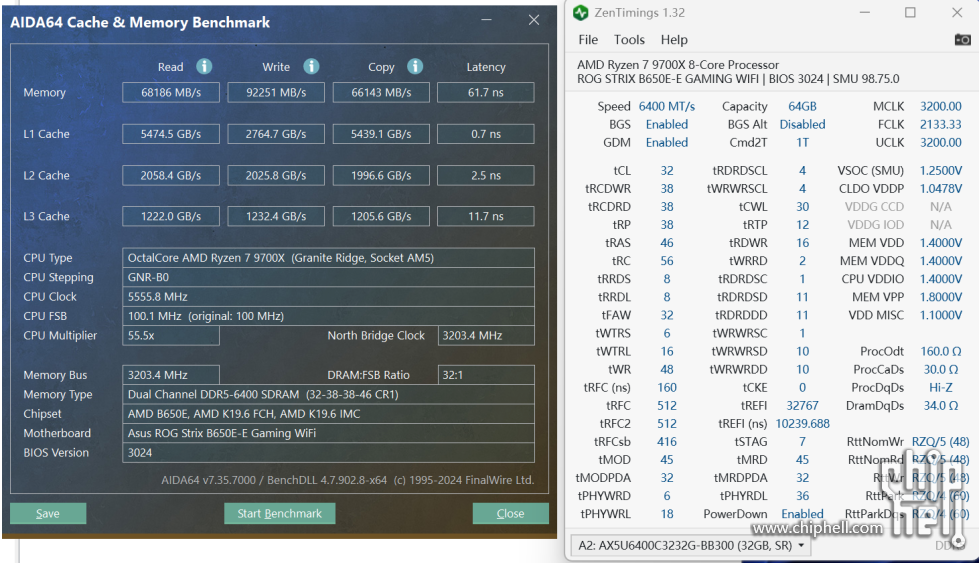
Task: Click L3 Cache latency 11.7 ns
Action: click(486, 216)
